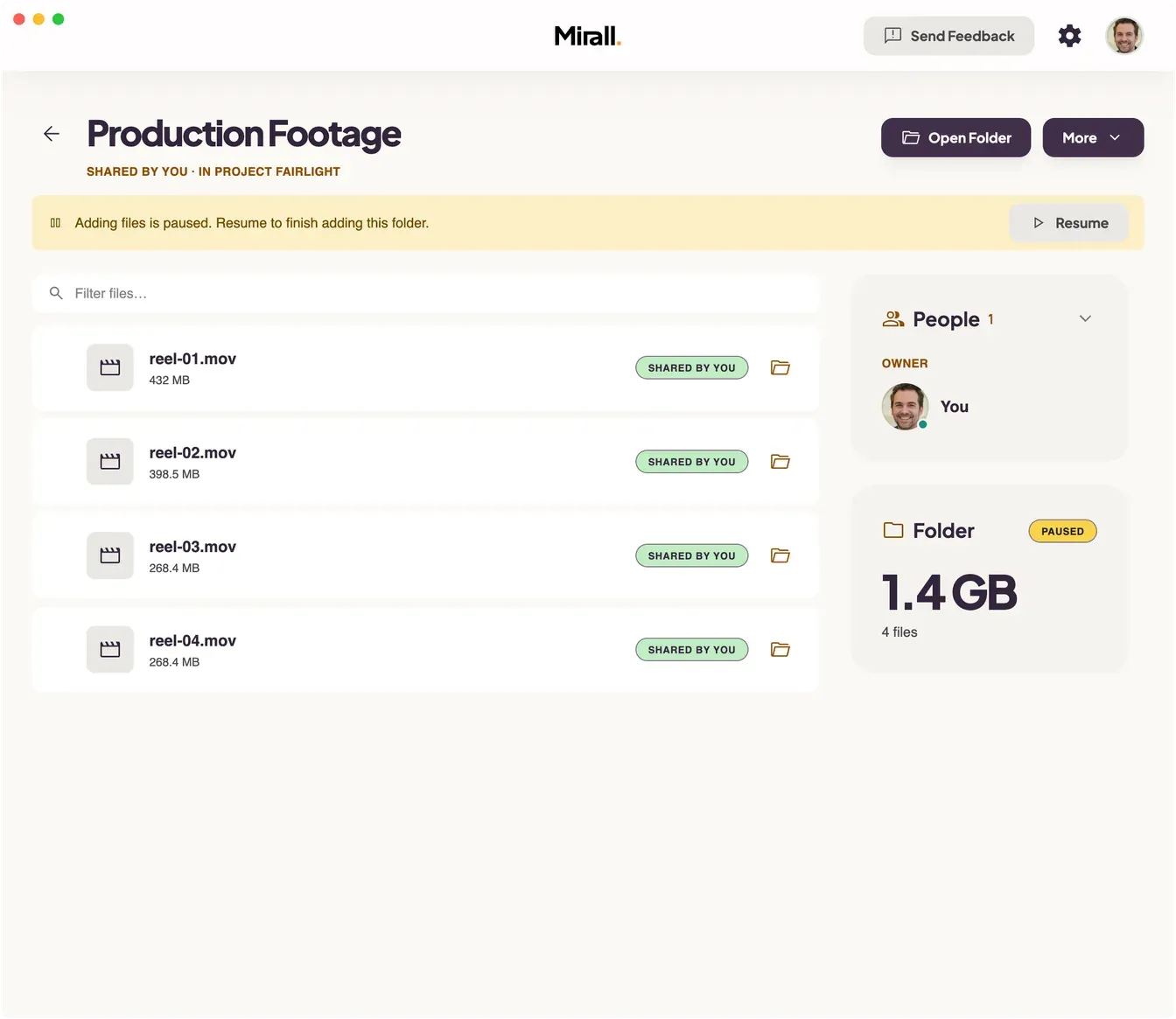
Task: Reveal reel-04.mov using its folder icon
Action: 780,649
